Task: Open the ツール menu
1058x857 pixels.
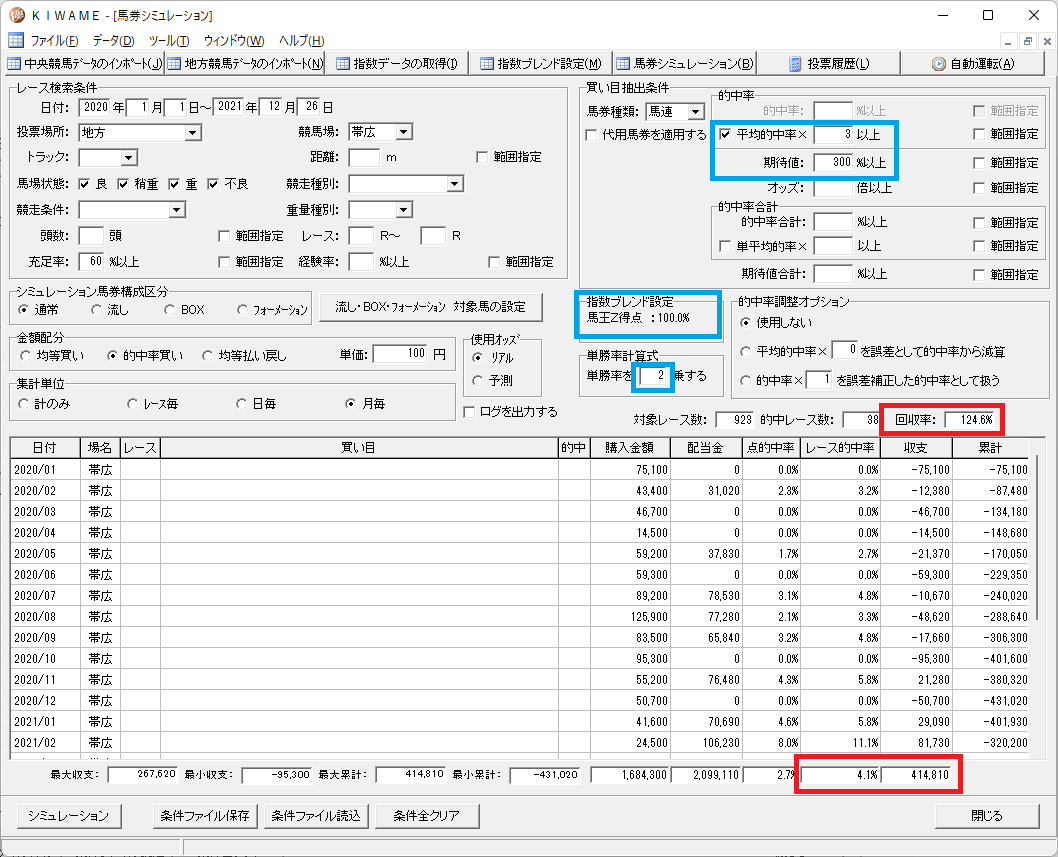Action: pyautogui.click(x=169, y=40)
